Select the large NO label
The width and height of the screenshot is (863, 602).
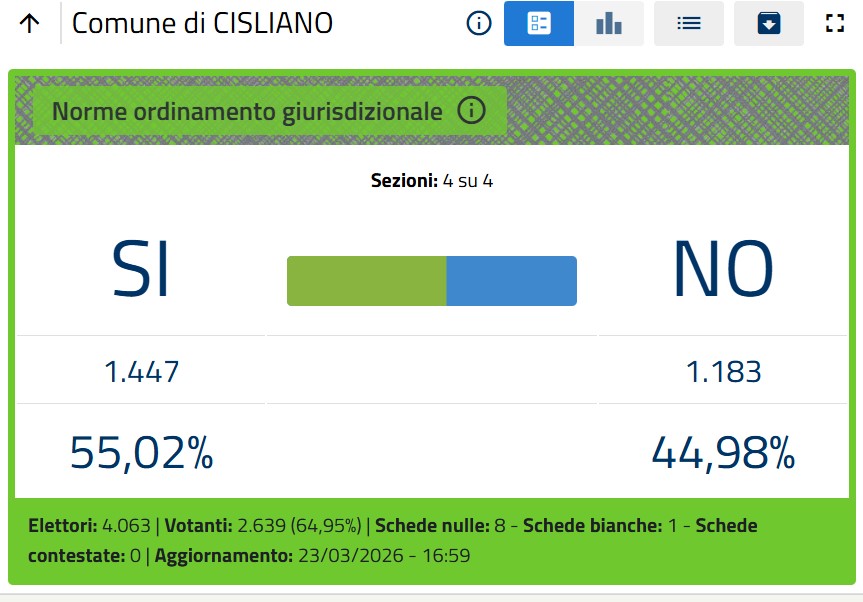[x=723, y=270]
